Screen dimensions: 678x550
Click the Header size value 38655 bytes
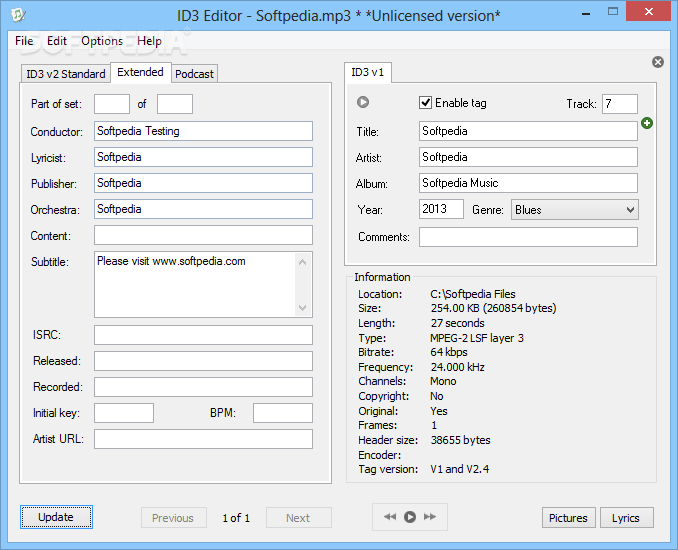[461, 440]
